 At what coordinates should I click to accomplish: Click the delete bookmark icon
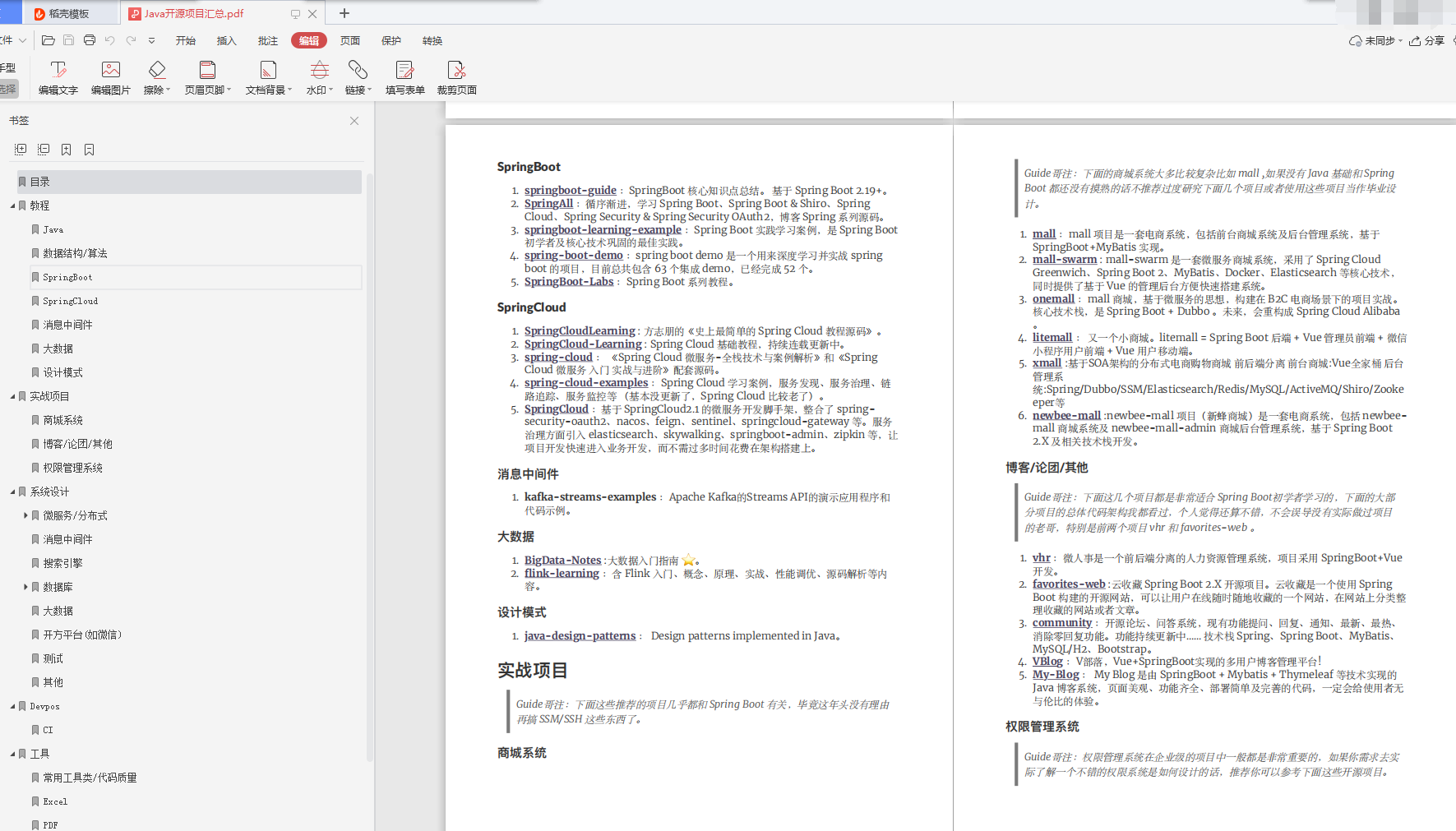[90, 150]
